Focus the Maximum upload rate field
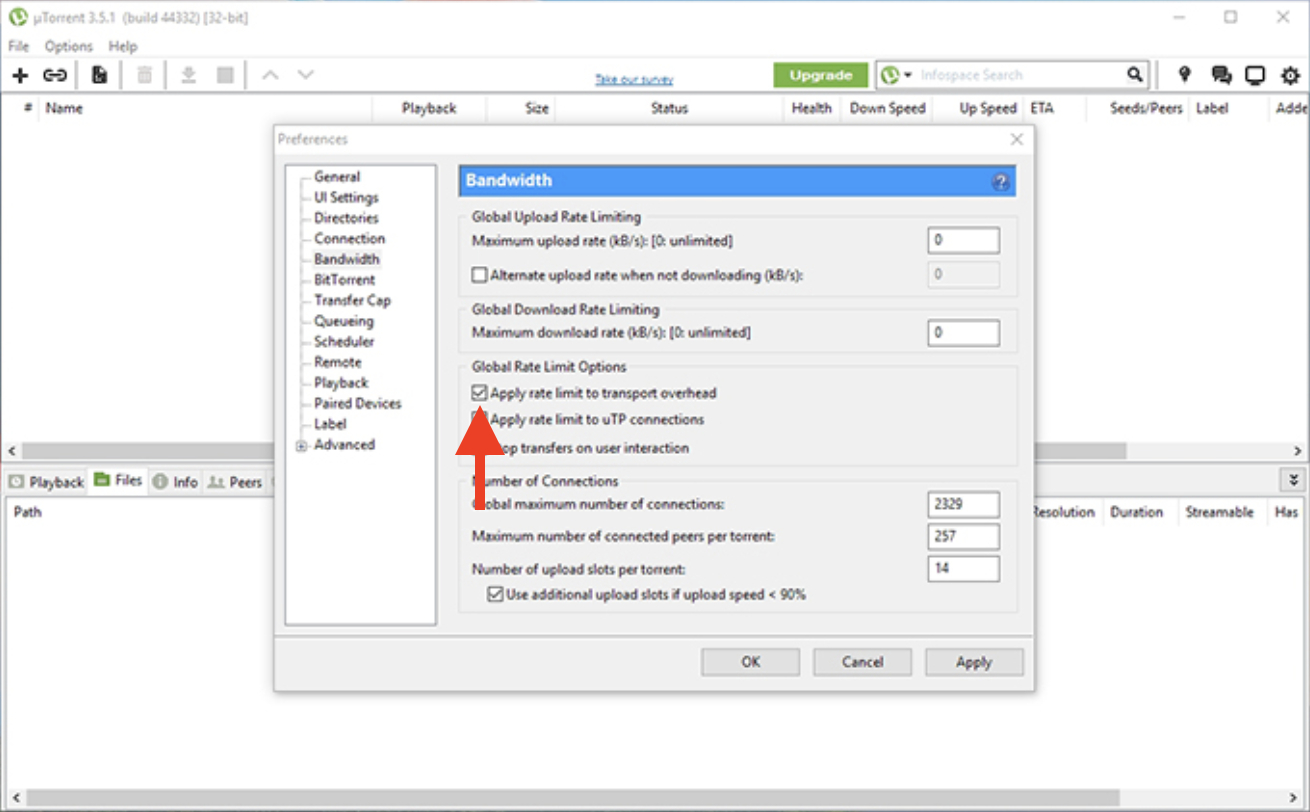1310x812 pixels. point(964,241)
